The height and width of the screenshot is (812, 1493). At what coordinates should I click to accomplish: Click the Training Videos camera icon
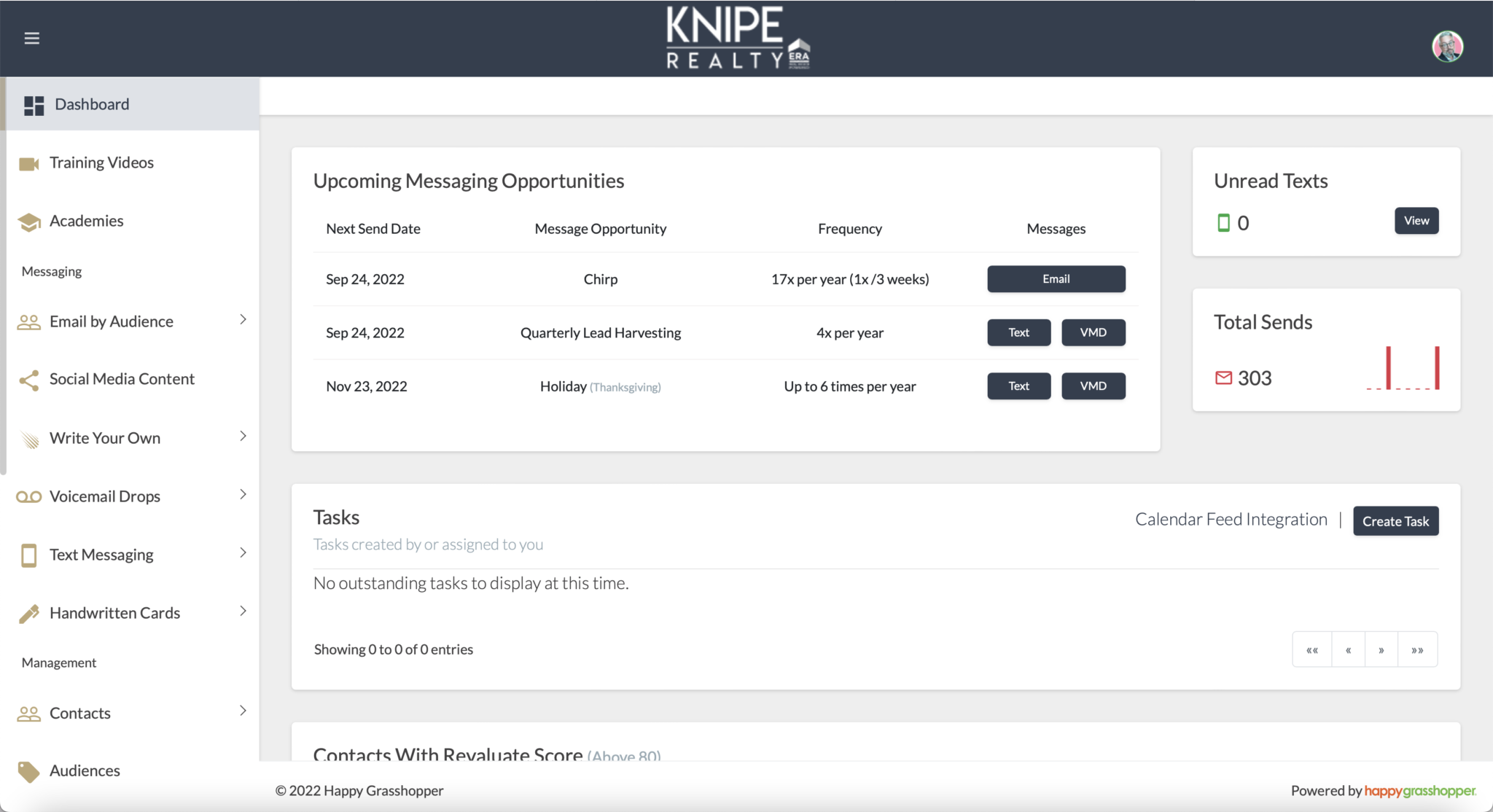pyautogui.click(x=28, y=163)
